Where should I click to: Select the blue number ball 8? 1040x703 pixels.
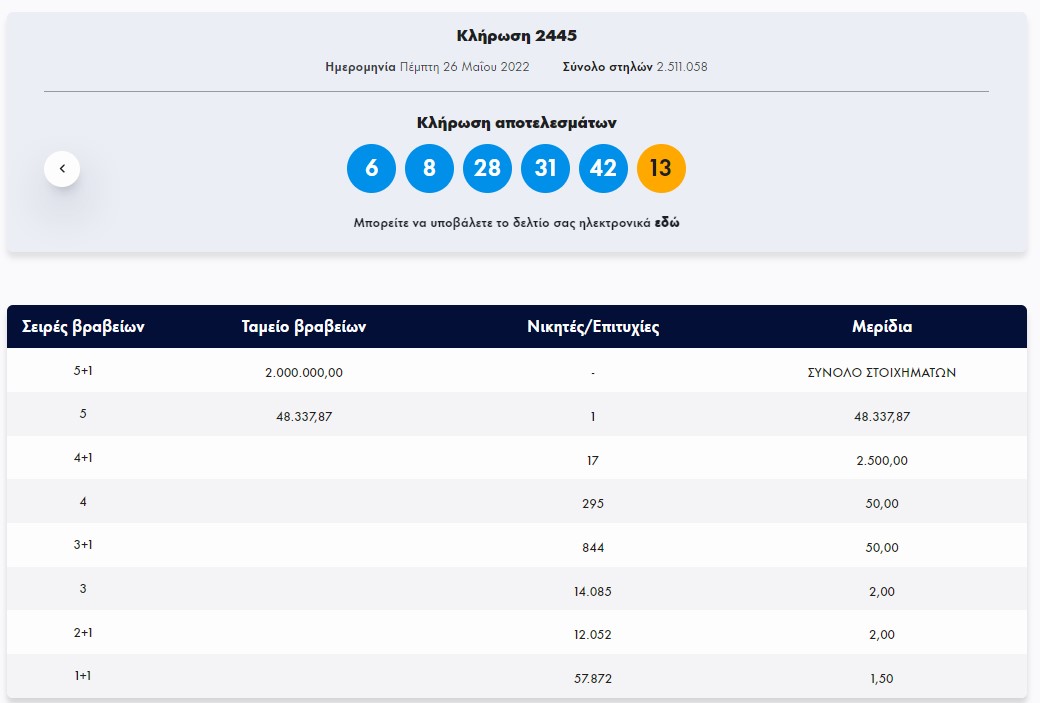(x=429, y=168)
